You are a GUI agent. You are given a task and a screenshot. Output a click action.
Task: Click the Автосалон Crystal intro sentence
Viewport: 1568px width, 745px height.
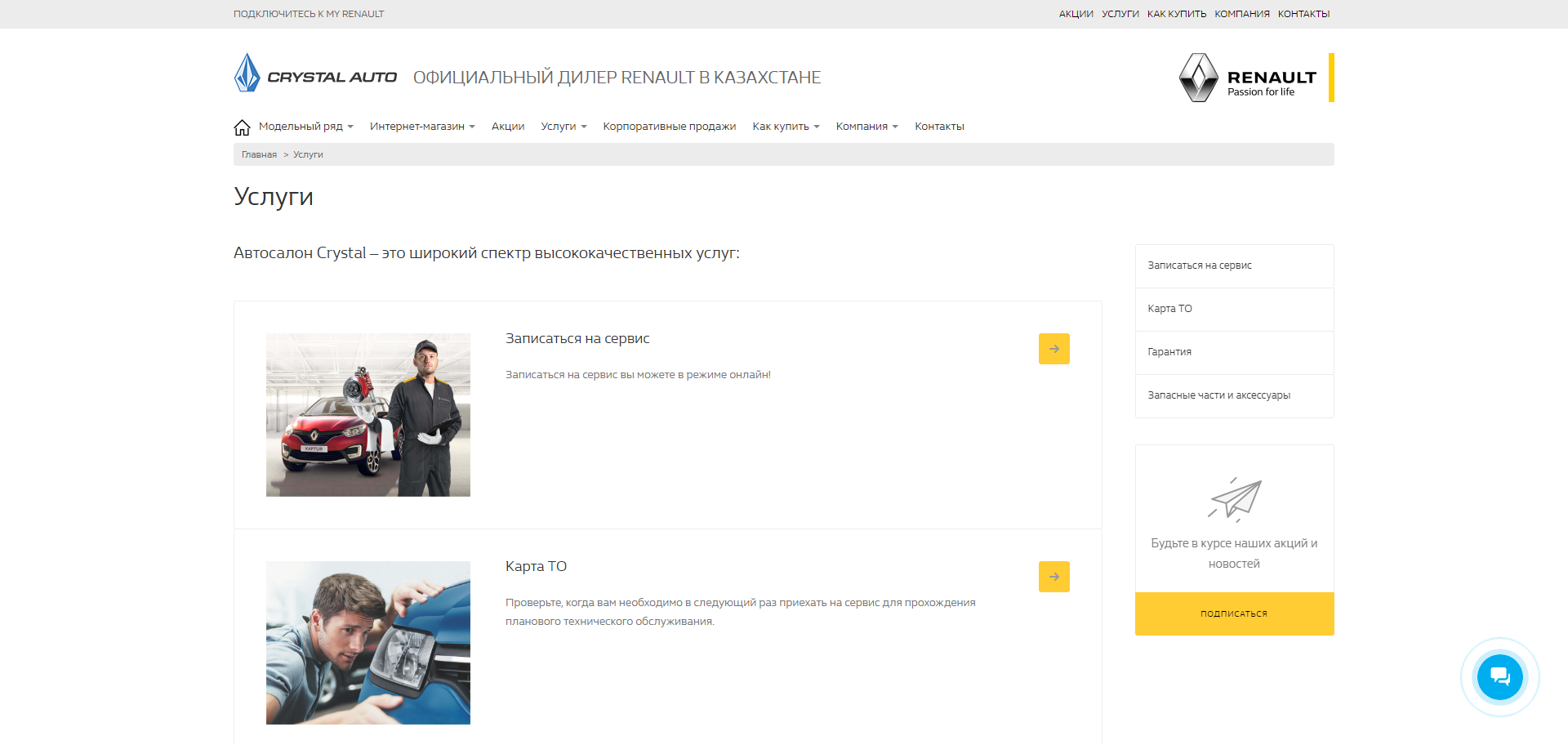coord(487,253)
